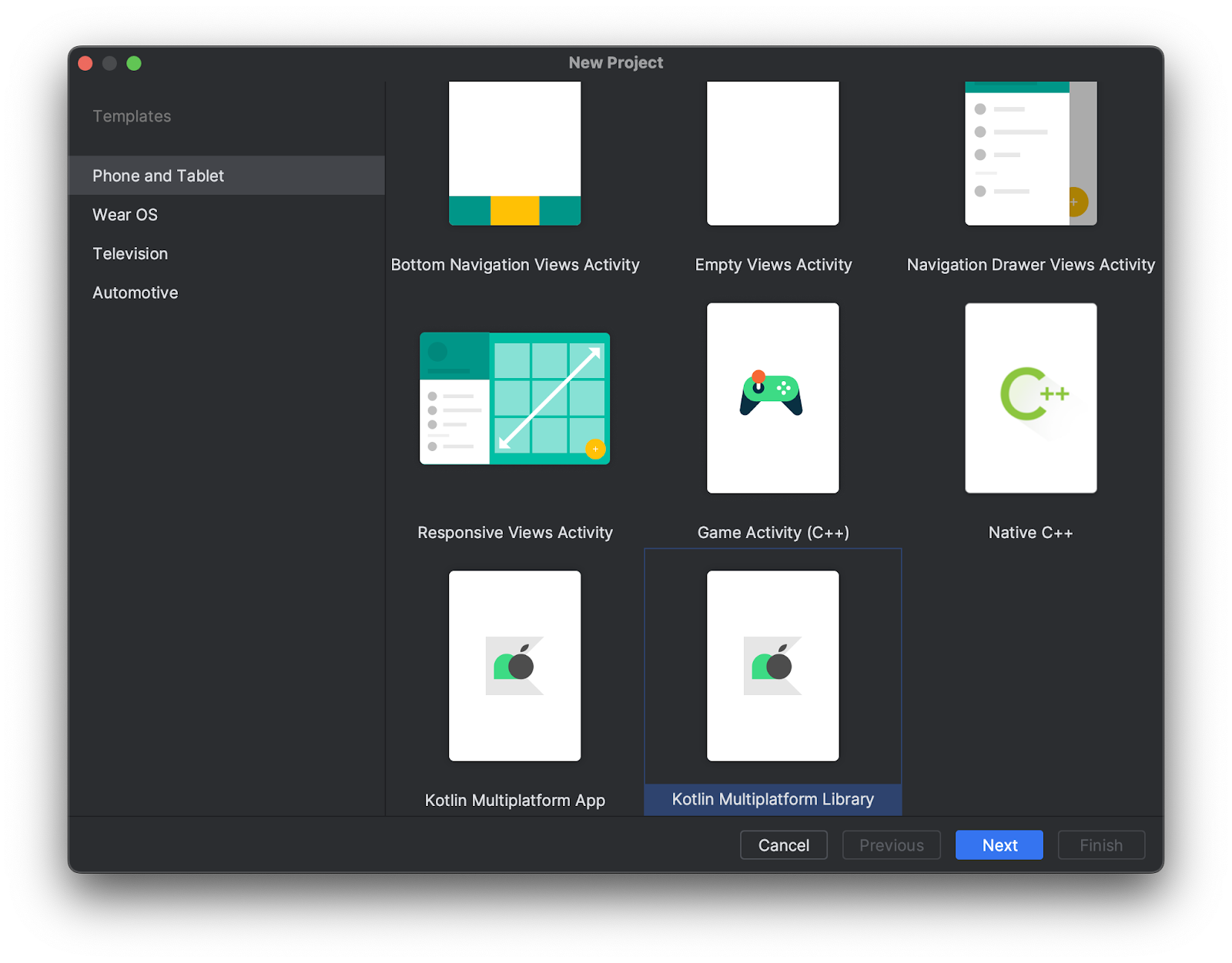
Task: Click the Cancel button
Action: [x=784, y=844]
